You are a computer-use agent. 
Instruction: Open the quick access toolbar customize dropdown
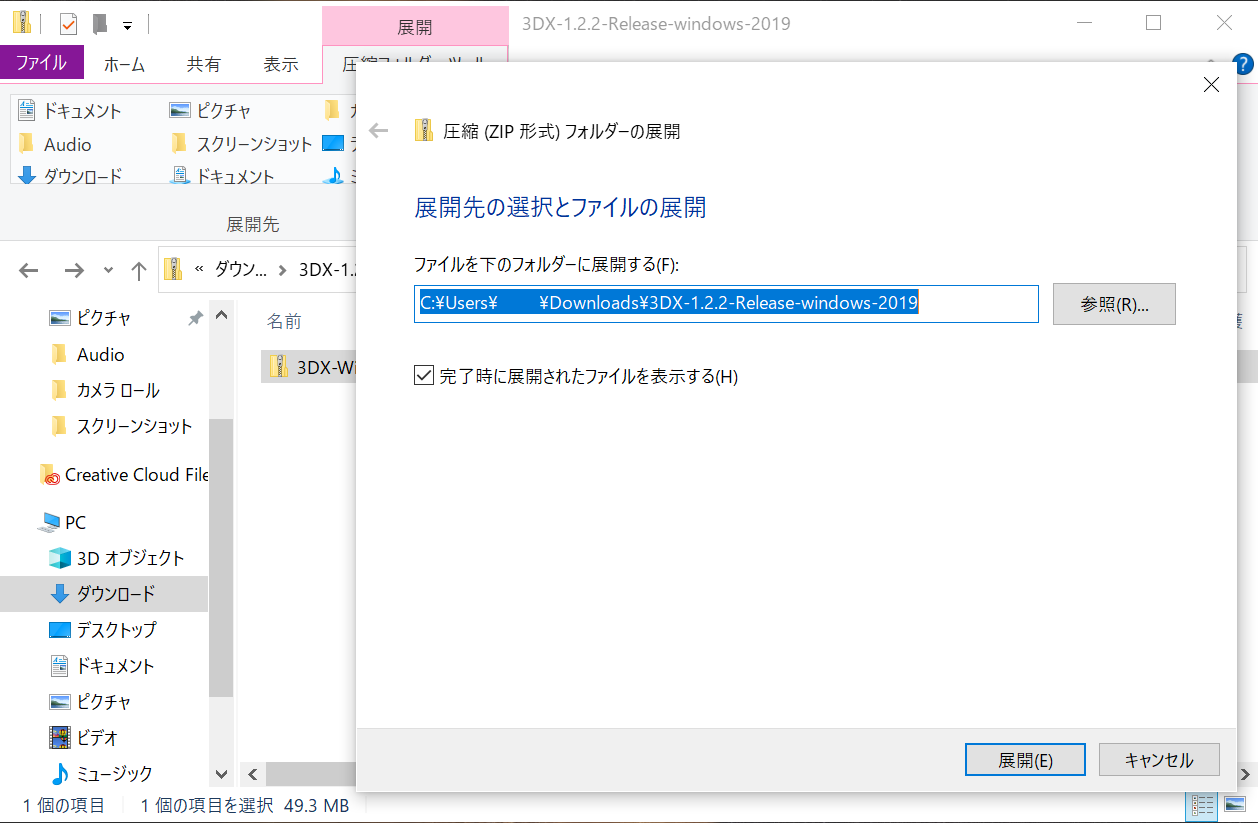127,25
